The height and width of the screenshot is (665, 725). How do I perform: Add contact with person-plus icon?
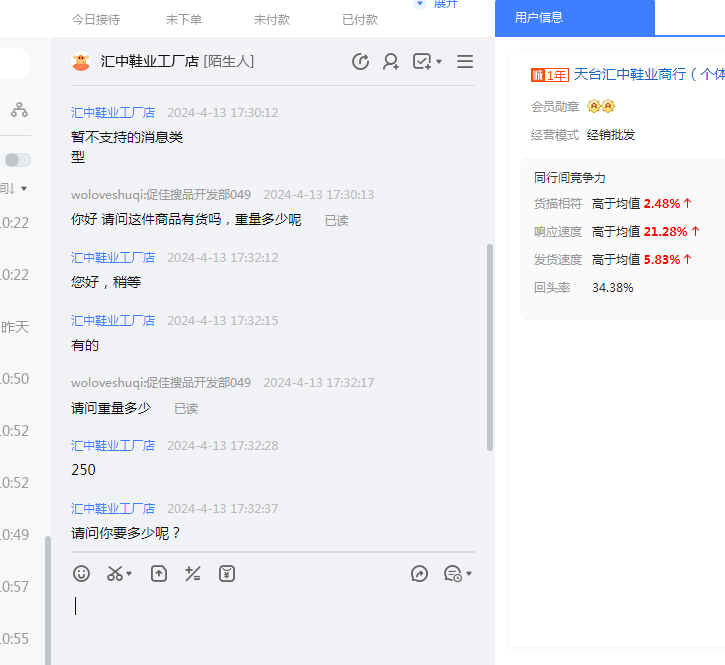(391, 62)
